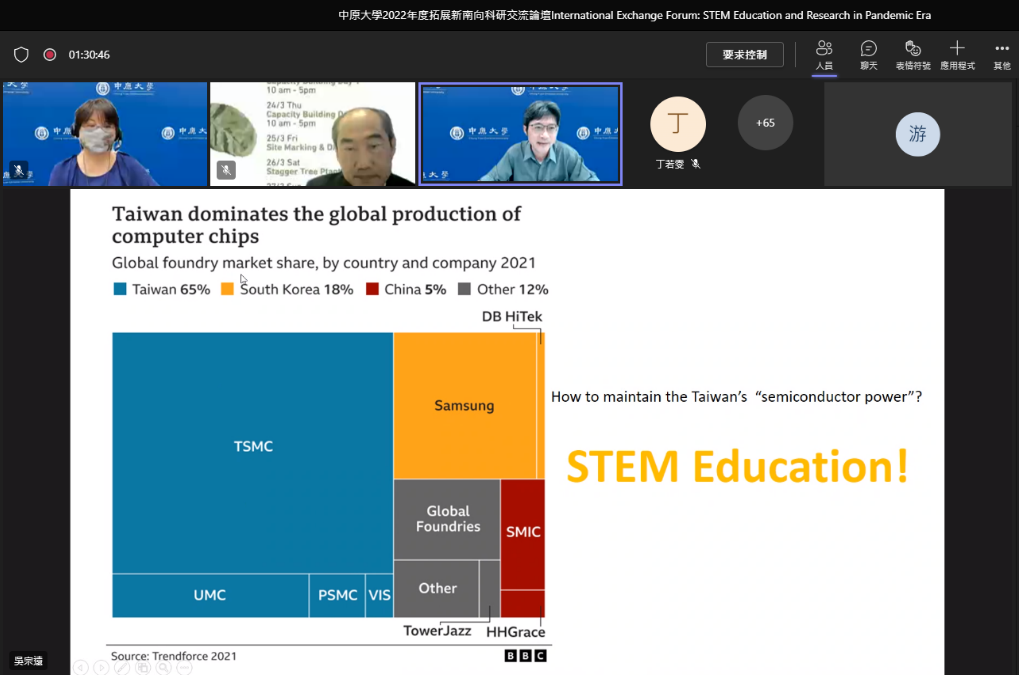Open the People (人員) panel
The width and height of the screenshot is (1019, 675).
[824, 55]
